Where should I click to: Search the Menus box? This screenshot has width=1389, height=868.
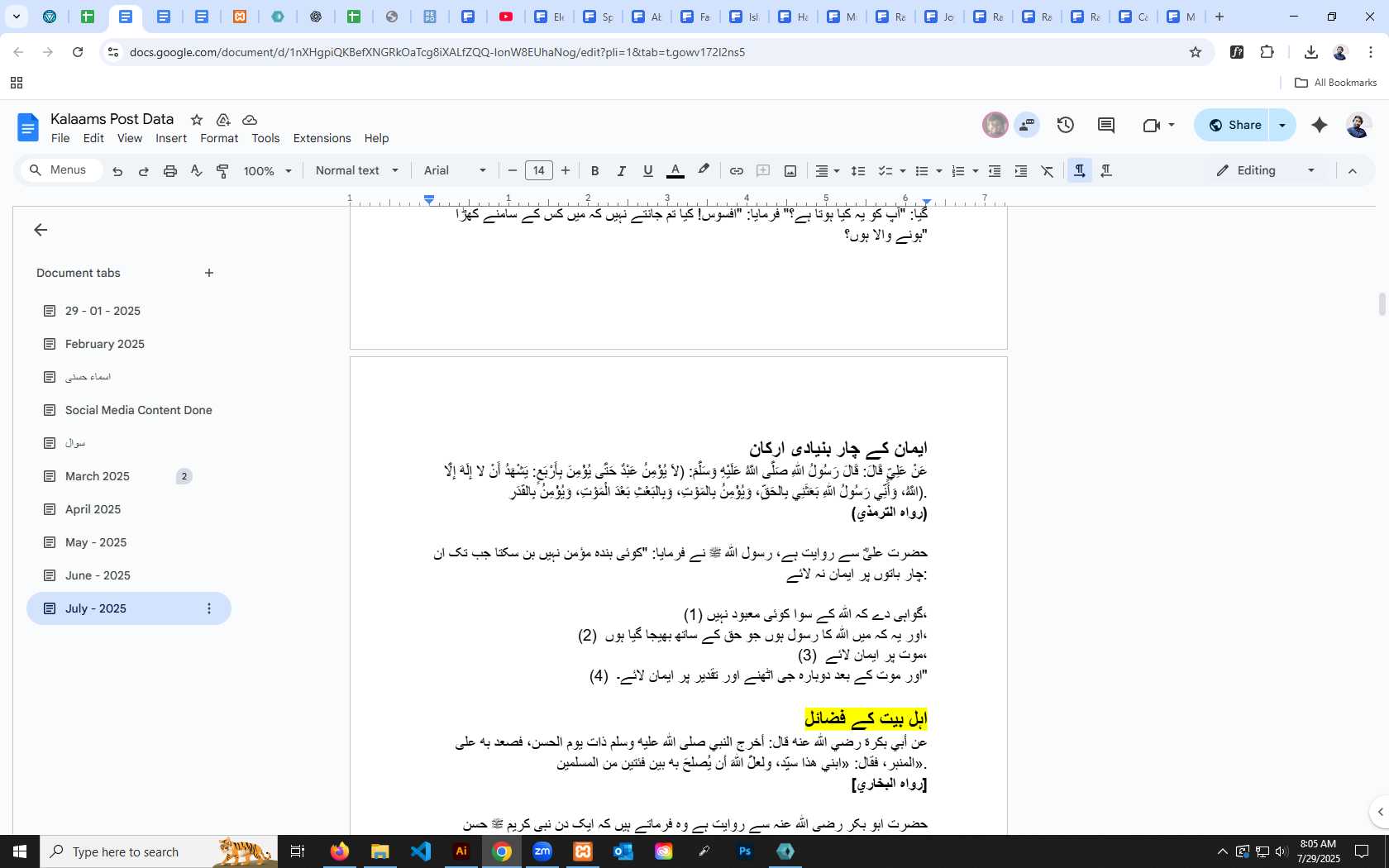60,170
